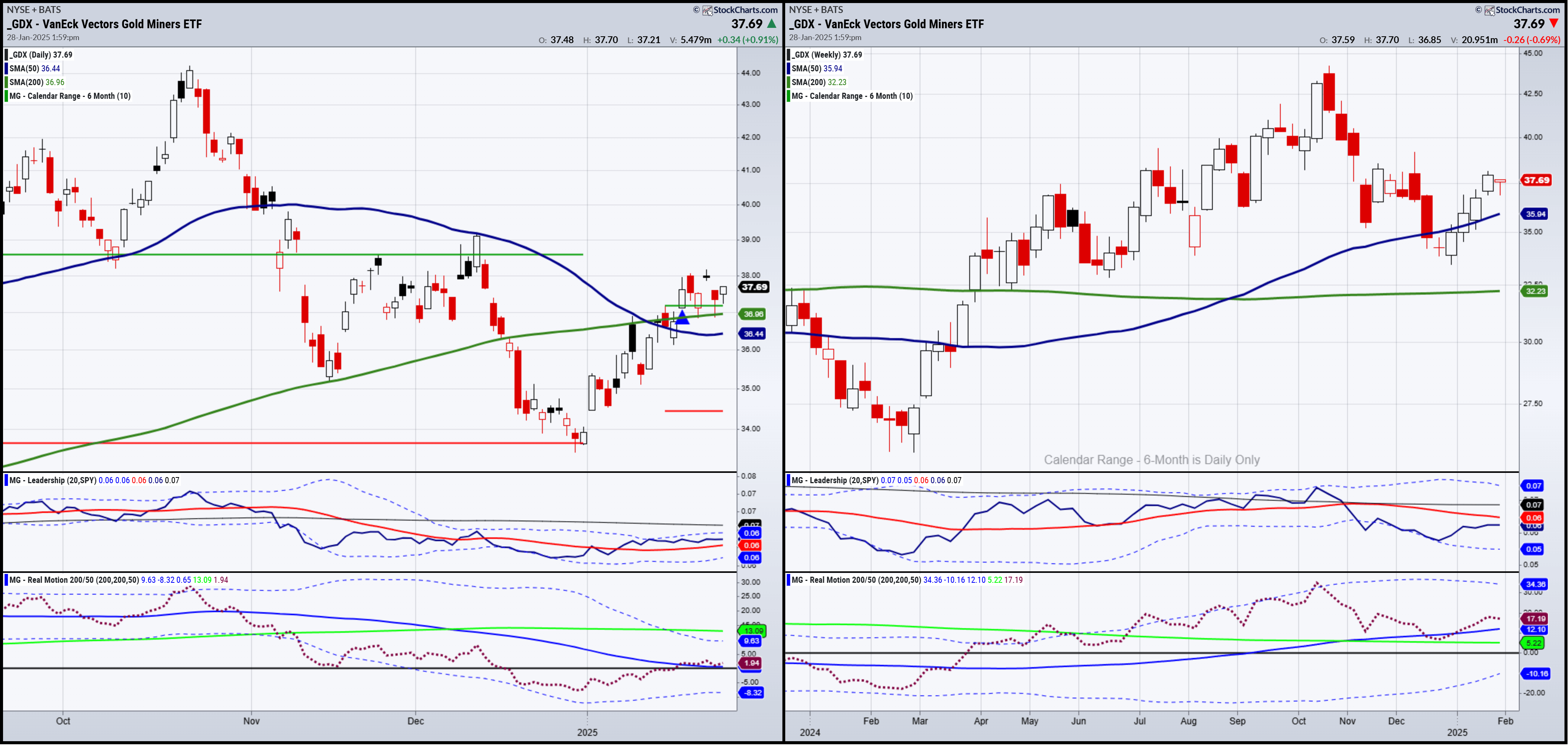This screenshot has height=745, width=1568.
Task: Select weekly 'MG - Calendar Range - 6 Month (10)' legend
Action: pos(852,96)
